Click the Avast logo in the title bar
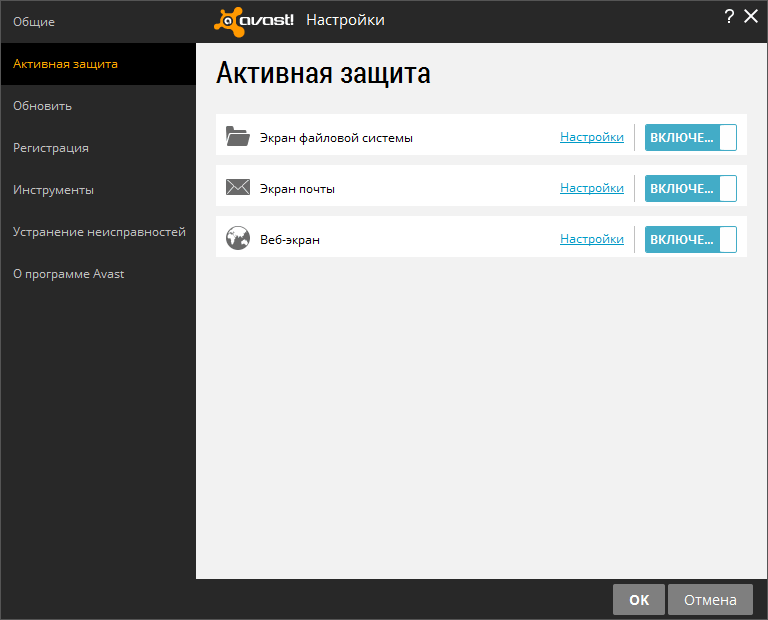 click(x=253, y=21)
